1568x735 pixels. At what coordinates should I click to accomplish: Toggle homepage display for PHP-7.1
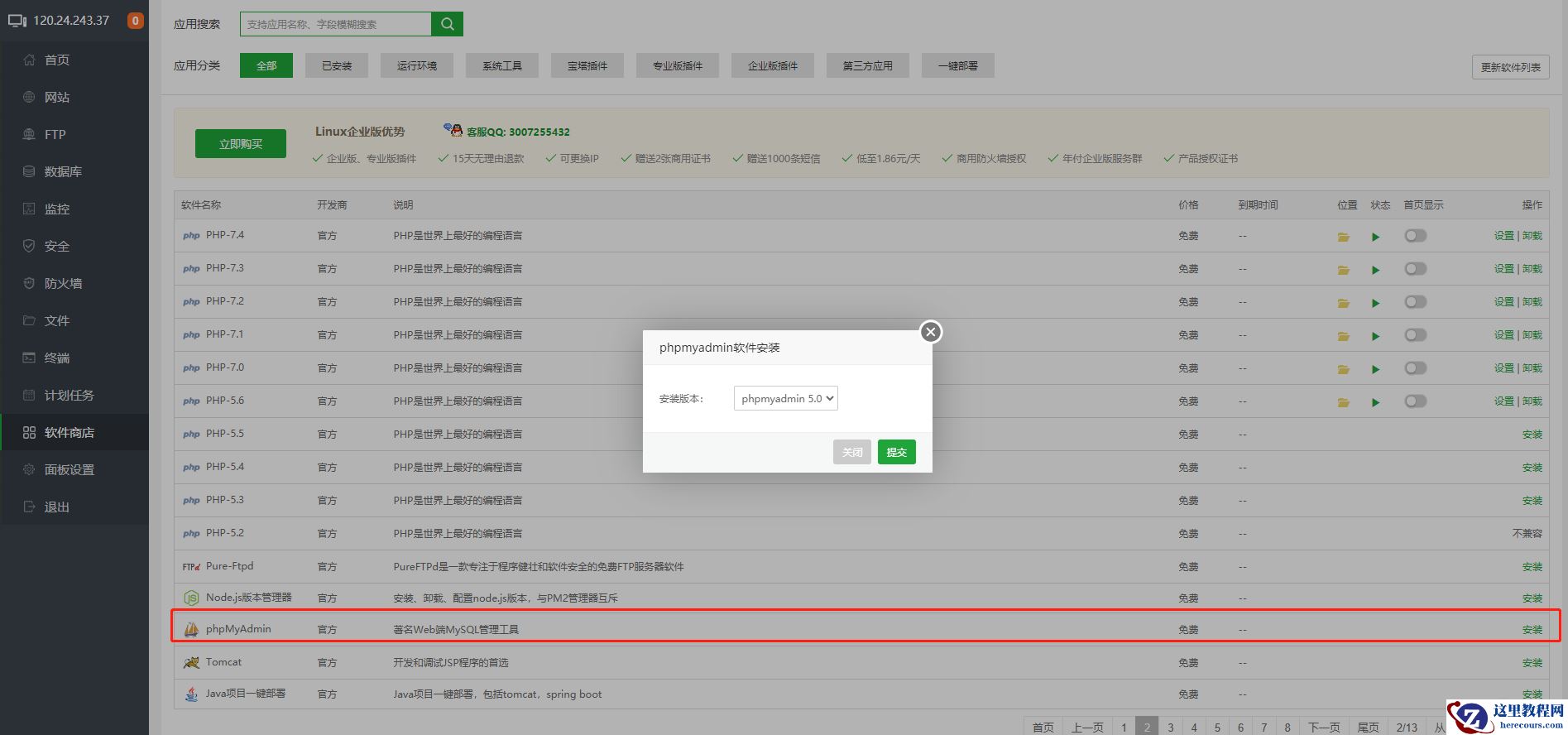1416,335
